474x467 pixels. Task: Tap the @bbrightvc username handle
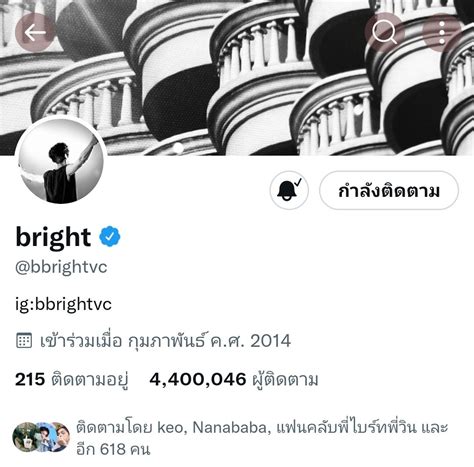[x=61, y=267]
